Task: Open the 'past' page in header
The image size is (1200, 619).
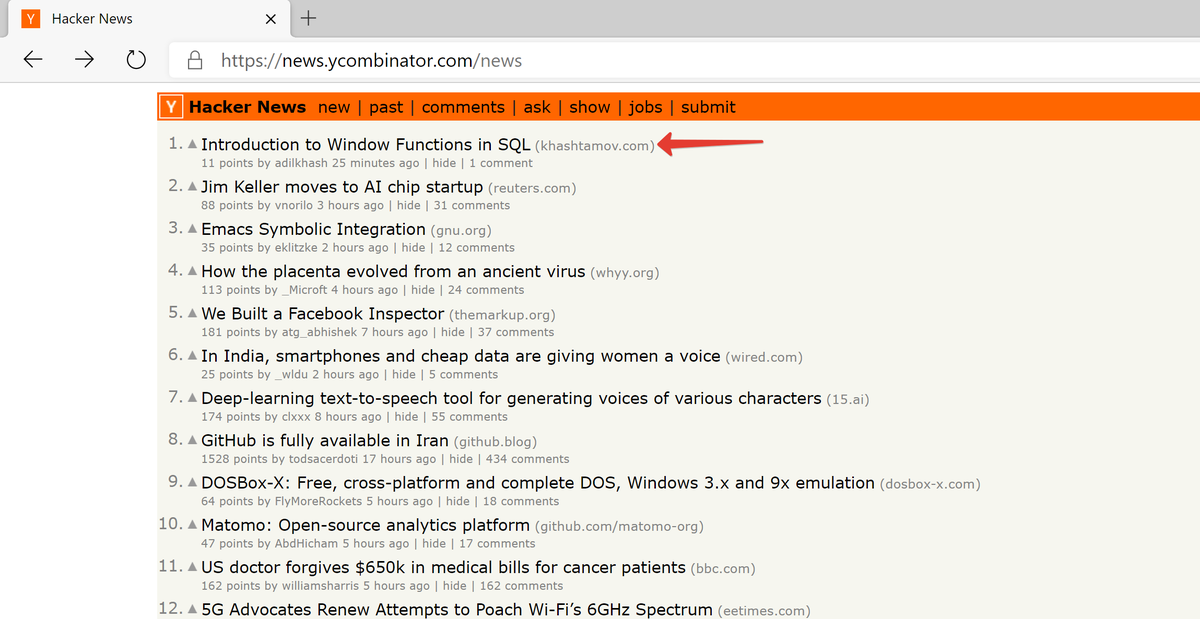Action: click(386, 107)
